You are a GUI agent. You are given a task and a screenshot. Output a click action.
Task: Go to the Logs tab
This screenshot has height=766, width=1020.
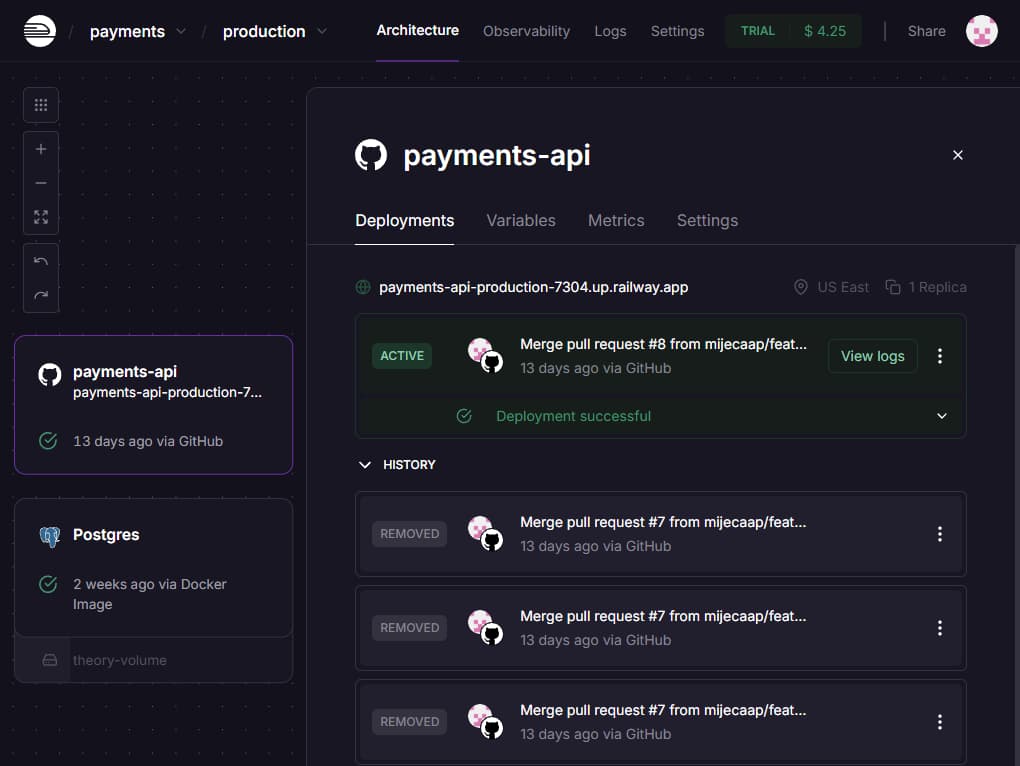610,31
